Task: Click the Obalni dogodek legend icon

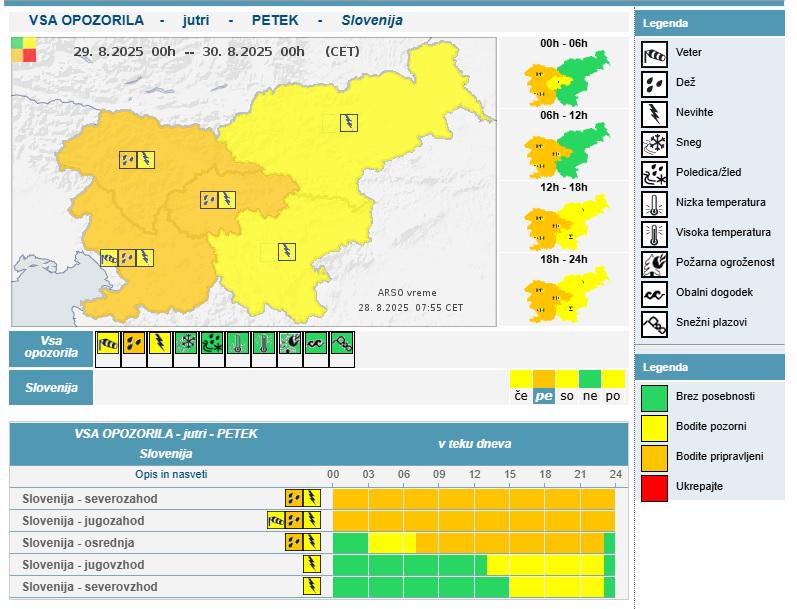Action: coord(654,293)
